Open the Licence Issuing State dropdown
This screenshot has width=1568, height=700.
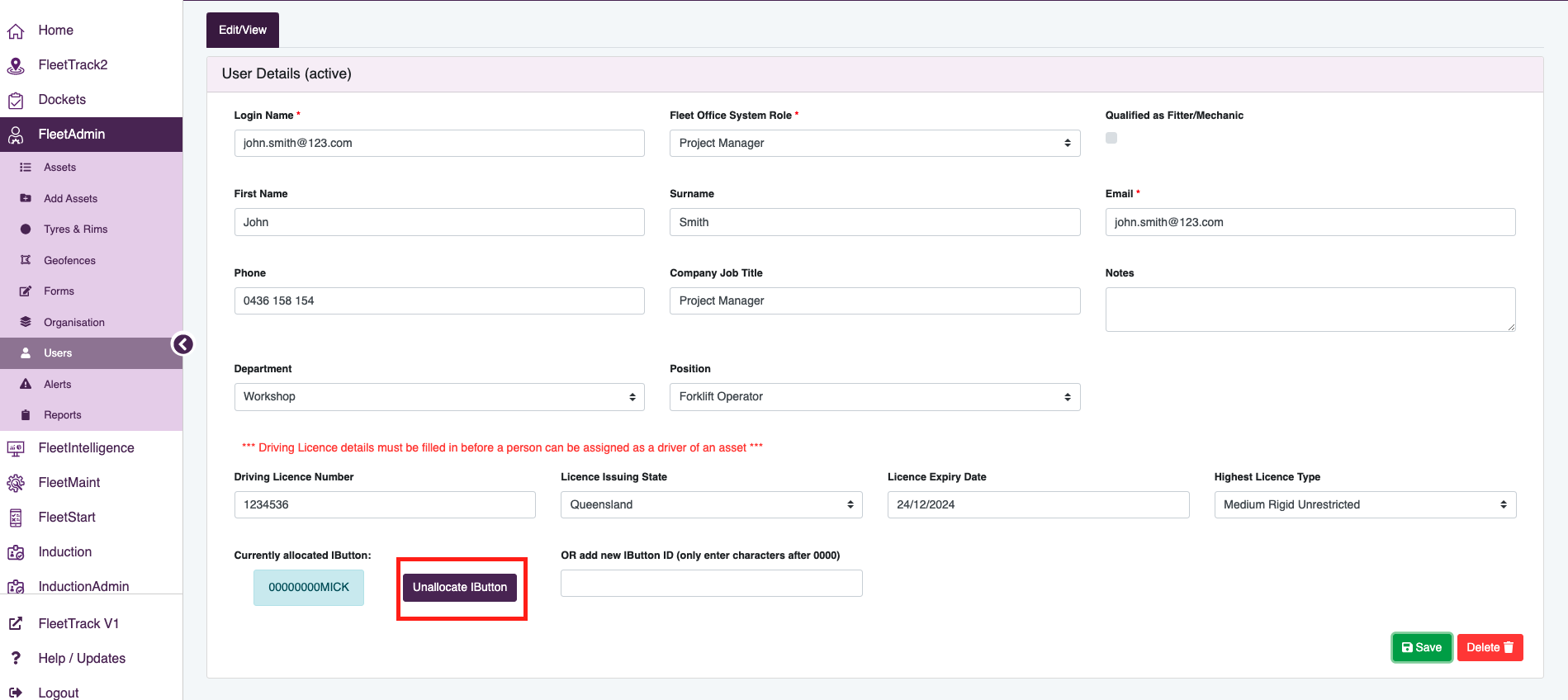pos(711,504)
